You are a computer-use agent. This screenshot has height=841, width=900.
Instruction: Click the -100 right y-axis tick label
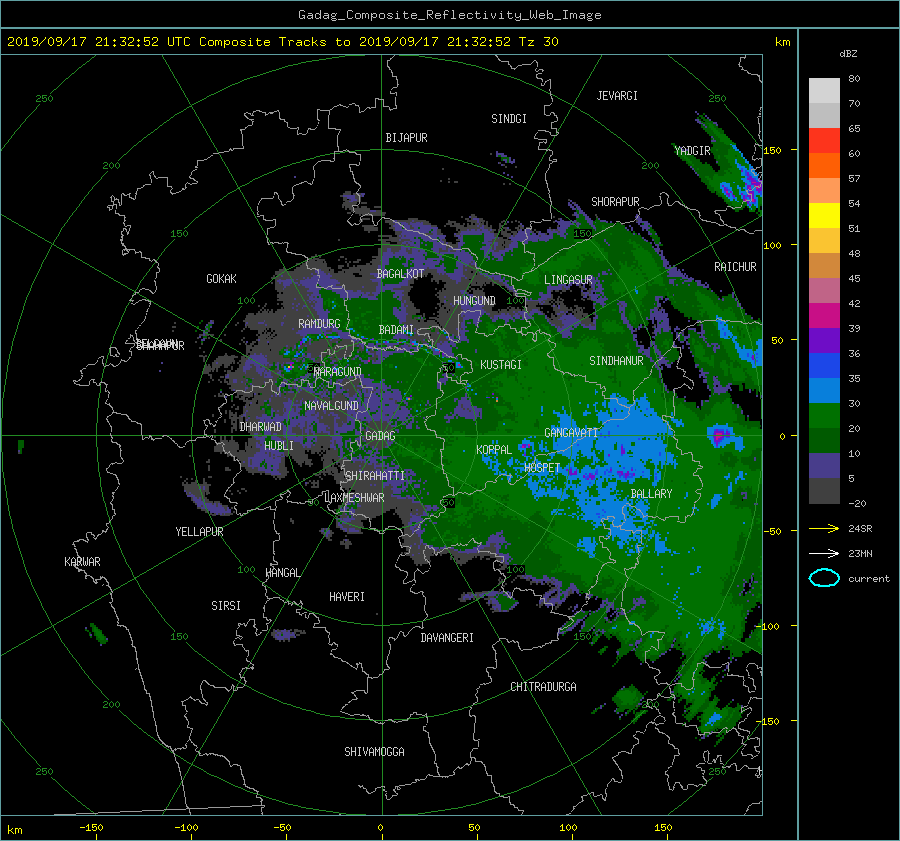click(x=769, y=626)
